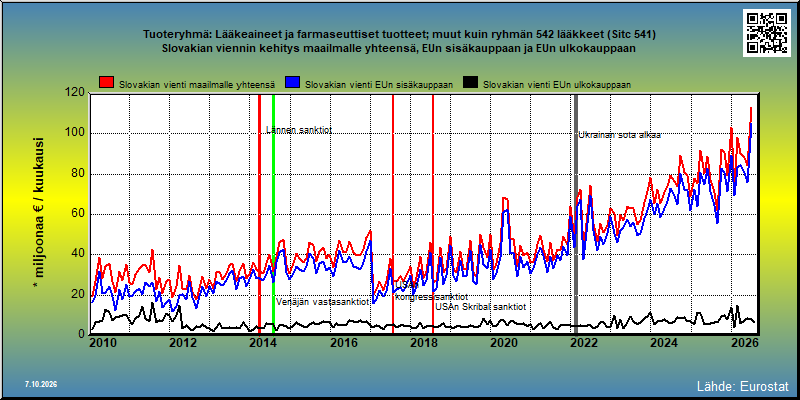Image resolution: width=800 pixels, height=400 pixels.
Task: Click the gray vertical line near 2022
Action: (x=576, y=214)
